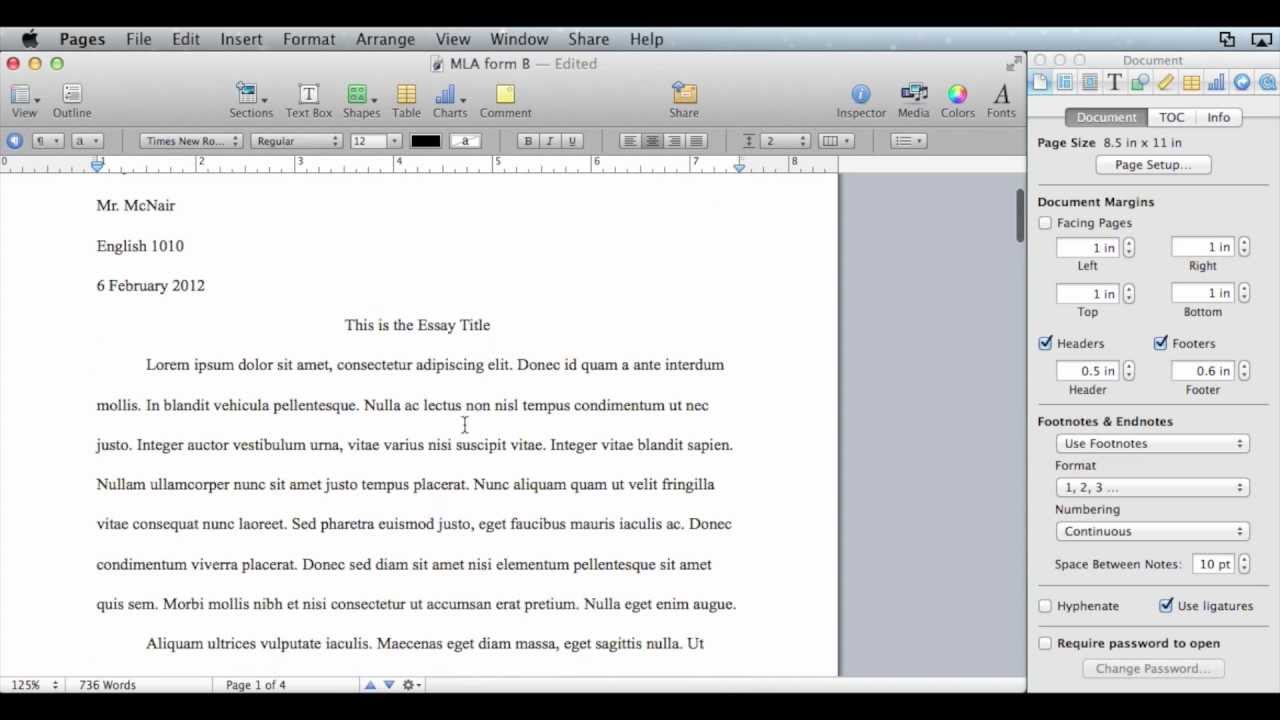
Task: Click the black text color swatch
Action: [425, 141]
